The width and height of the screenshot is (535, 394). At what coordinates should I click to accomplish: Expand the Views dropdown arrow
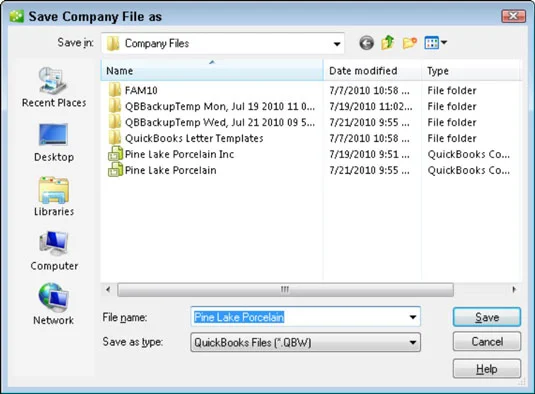tap(444, 43)
